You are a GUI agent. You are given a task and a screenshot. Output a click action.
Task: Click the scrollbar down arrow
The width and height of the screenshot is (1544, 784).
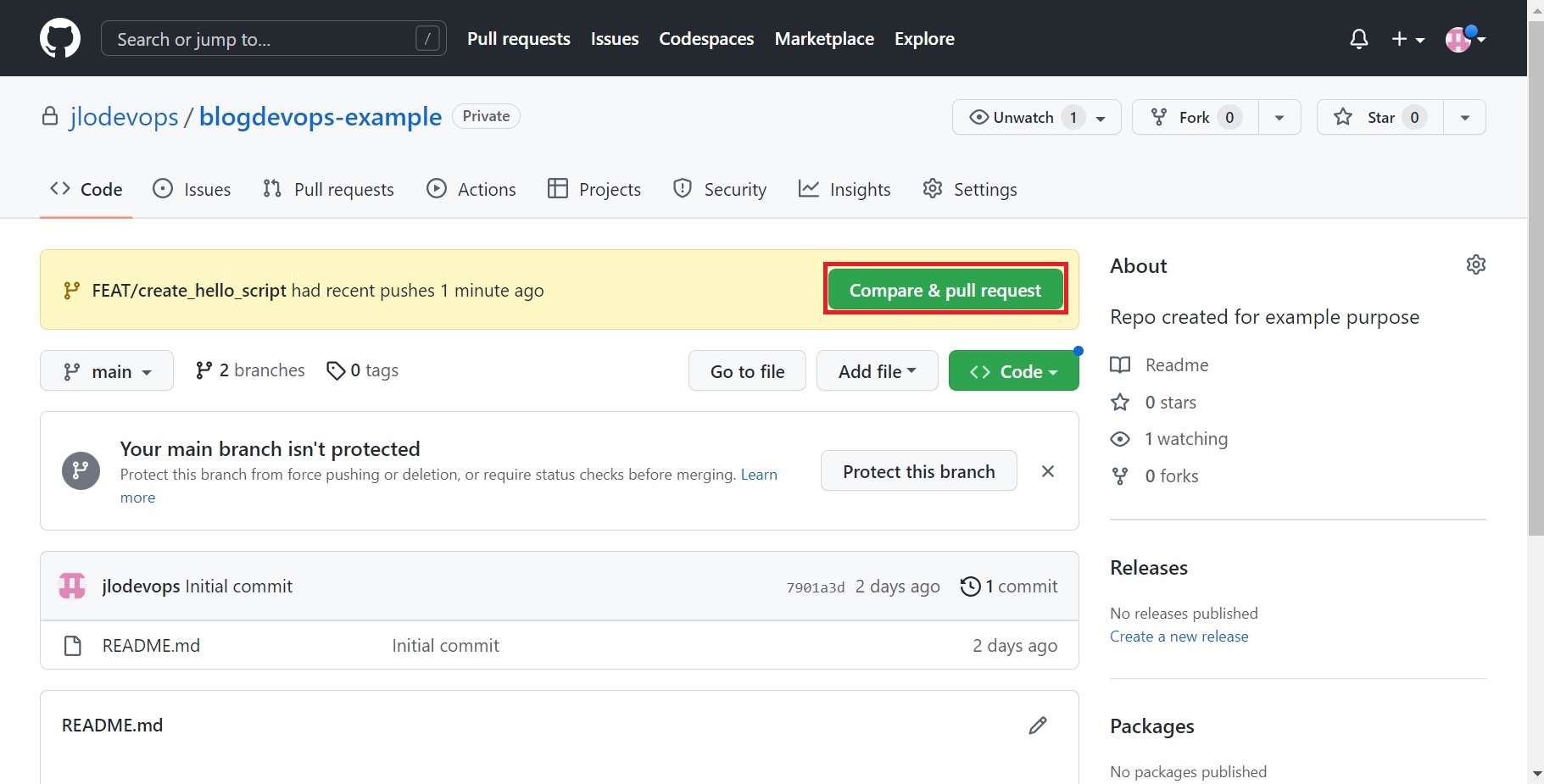point(1536,775)
